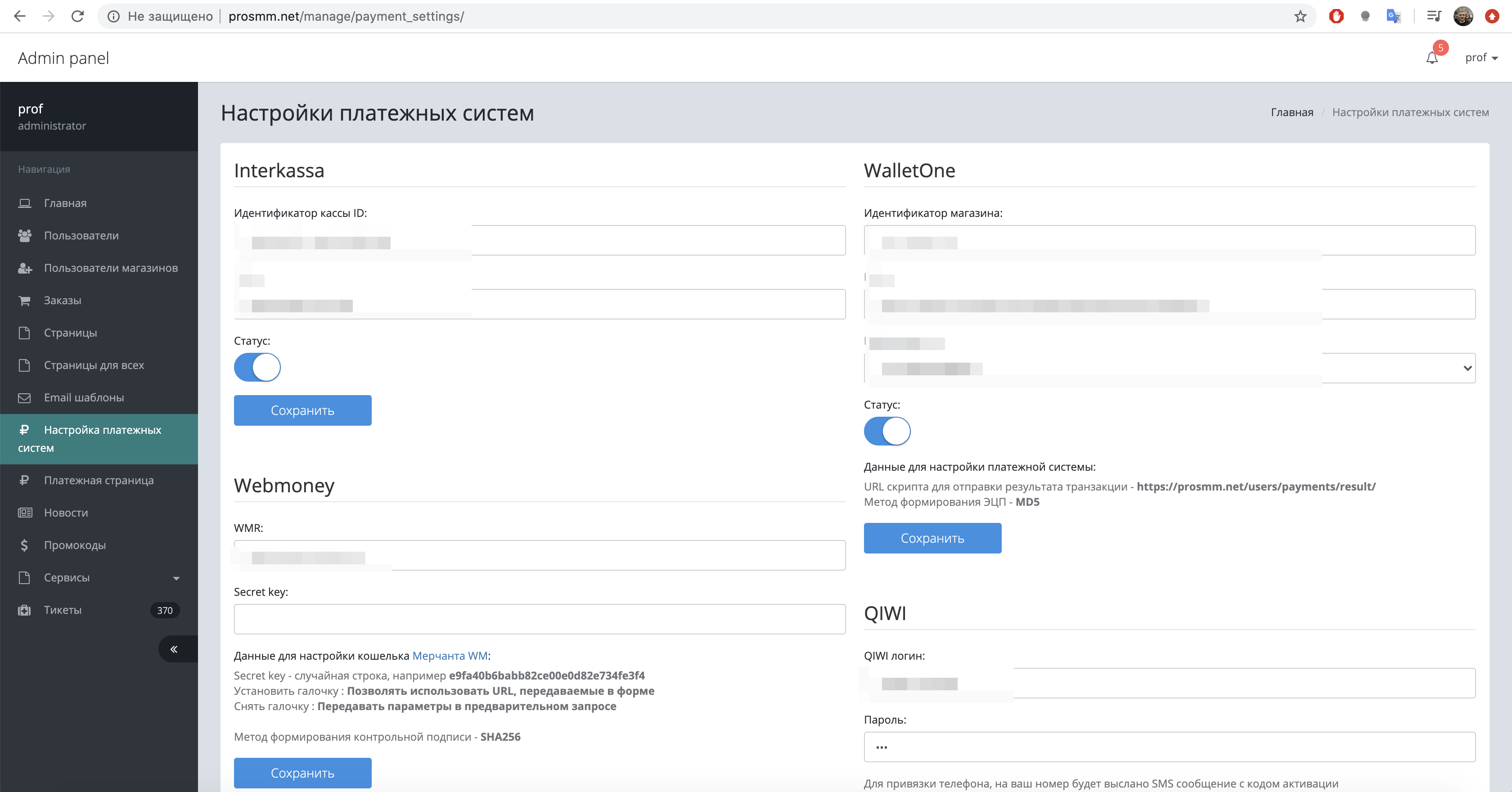Click the Google Translate extension icon
The height and width of the screenshot is (792, 1512).
1393,17
